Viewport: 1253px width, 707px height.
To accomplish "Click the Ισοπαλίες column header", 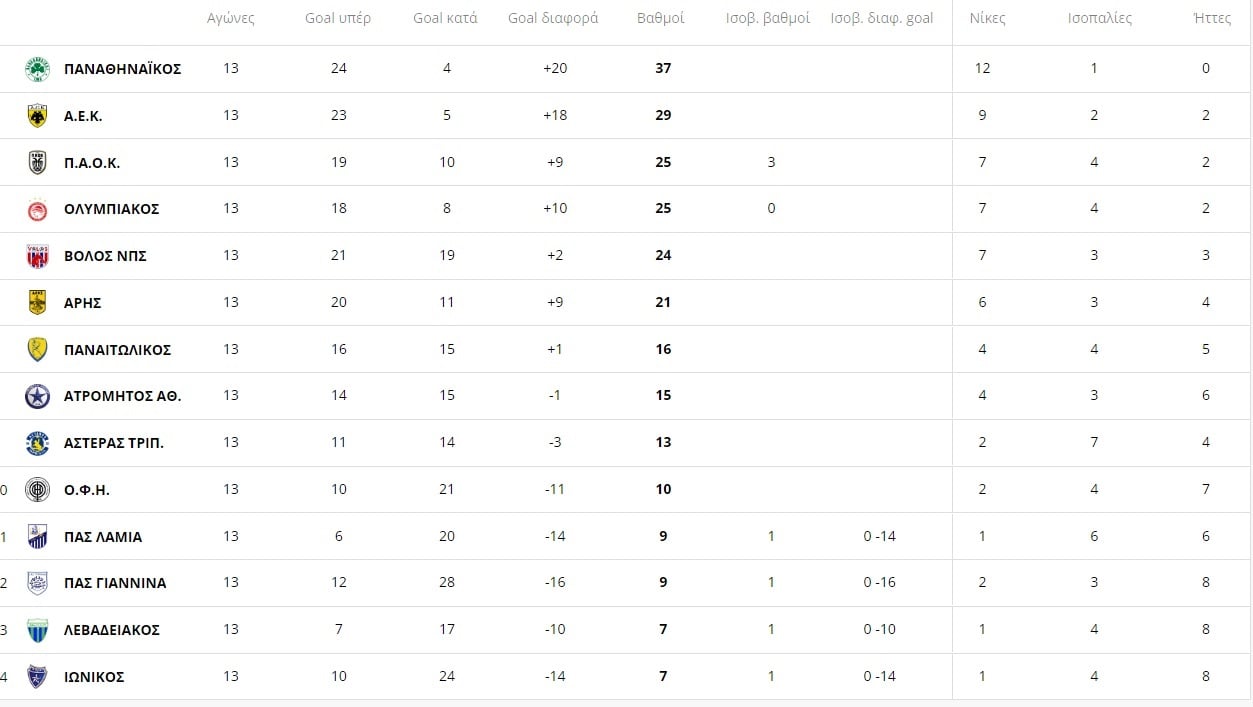I will (x=1098, y=19).
